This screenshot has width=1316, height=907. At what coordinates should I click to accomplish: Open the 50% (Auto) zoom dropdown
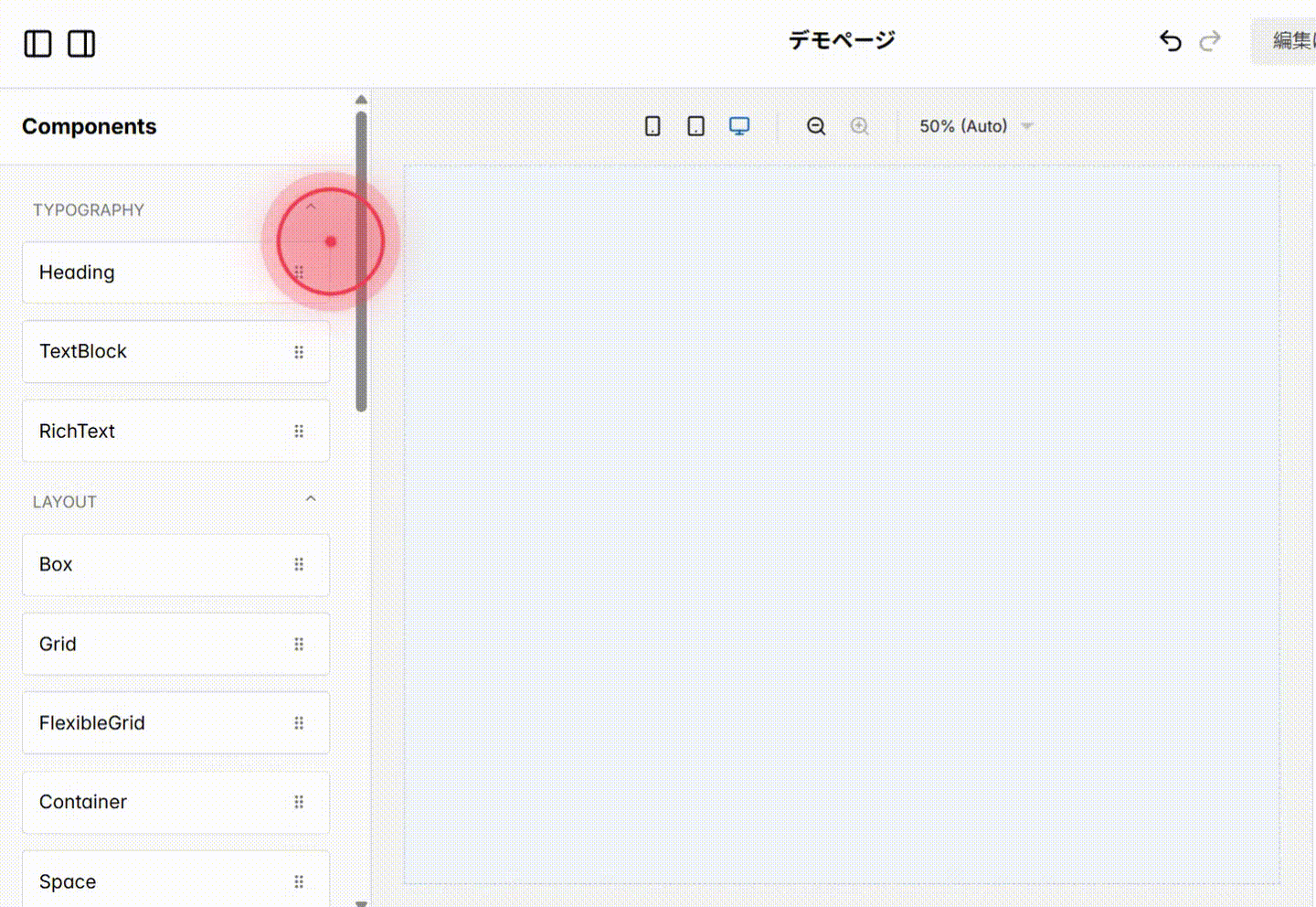click(x=975, y=125)
